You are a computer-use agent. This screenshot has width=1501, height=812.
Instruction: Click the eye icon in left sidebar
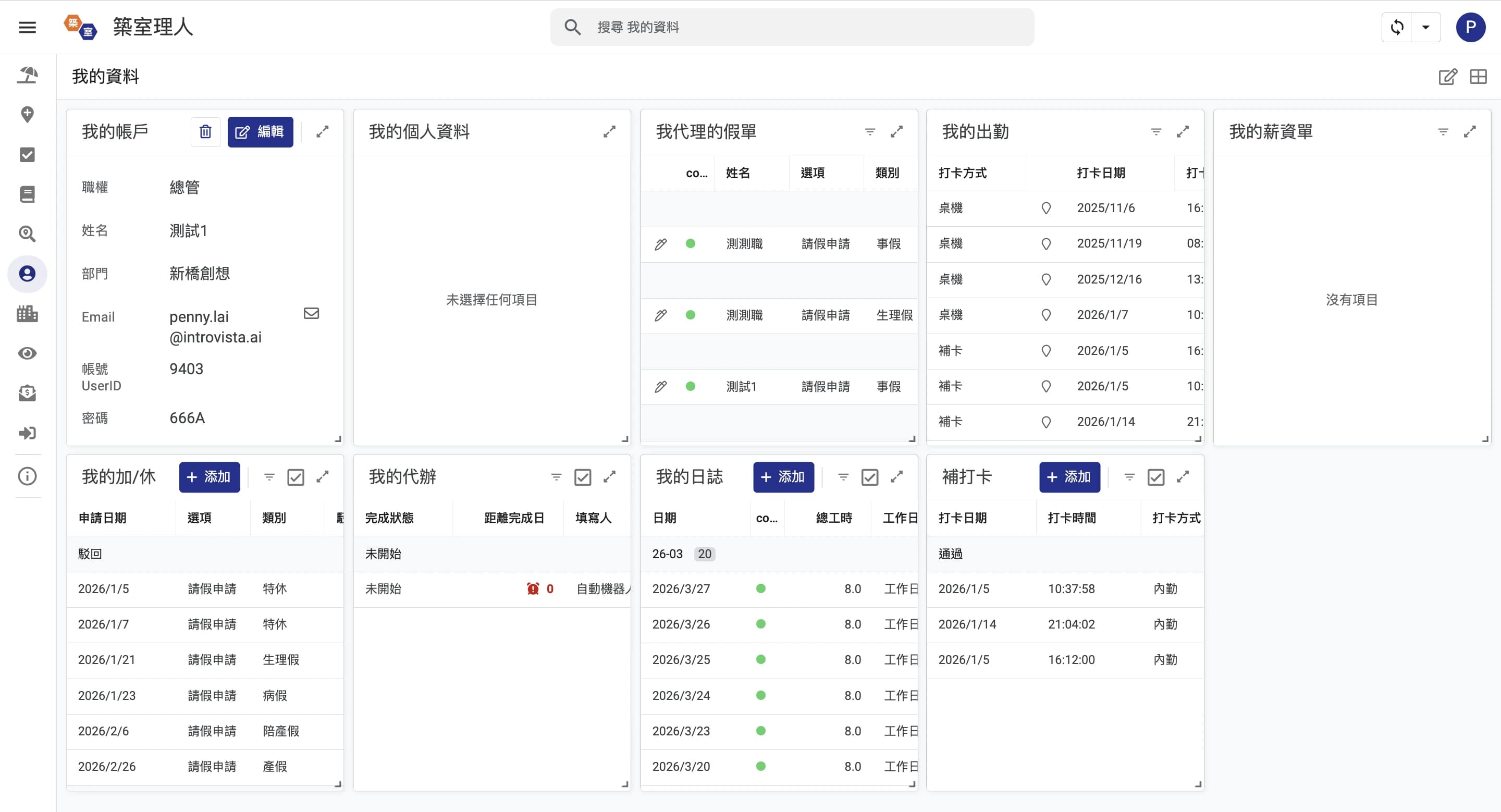click(28, 353)
